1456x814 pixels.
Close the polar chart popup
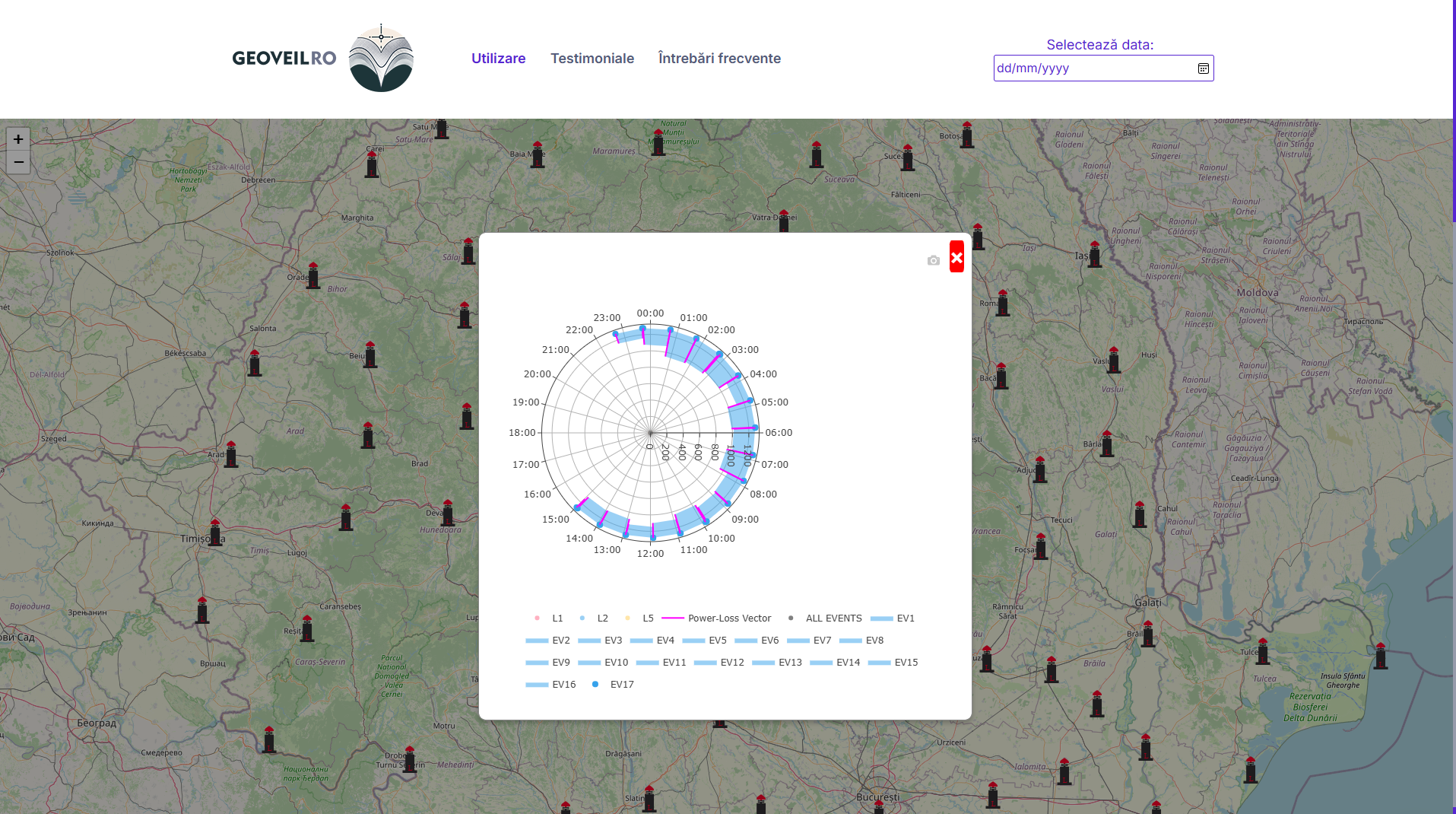[x=956, y=257]
